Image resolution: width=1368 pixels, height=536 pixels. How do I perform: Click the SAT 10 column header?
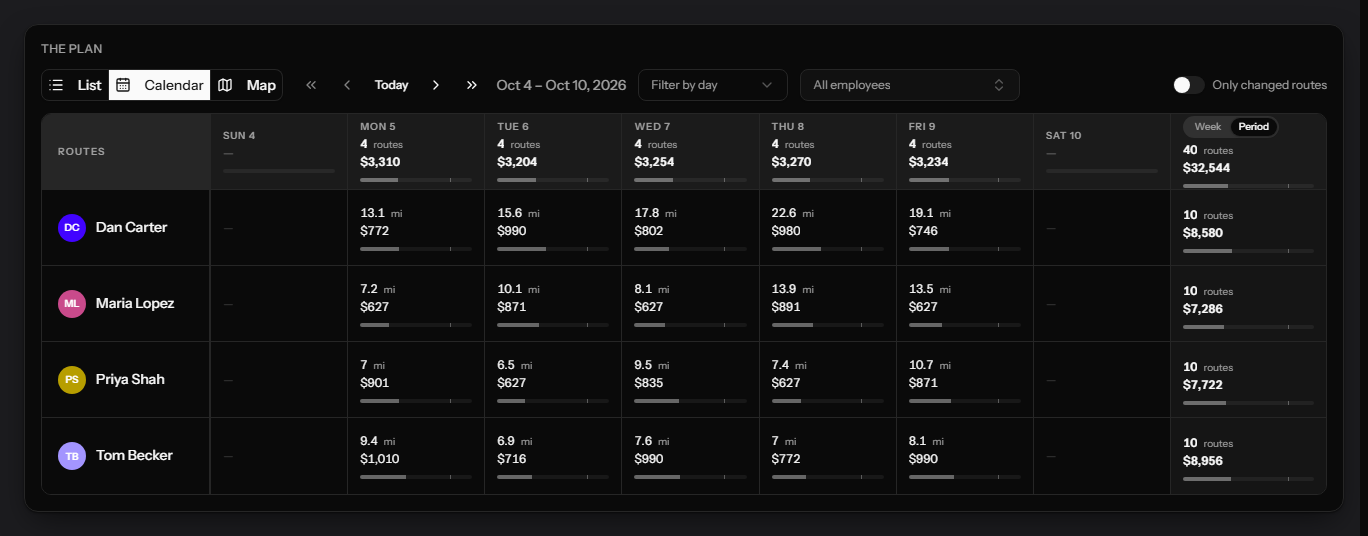(x=1101, y=152)
